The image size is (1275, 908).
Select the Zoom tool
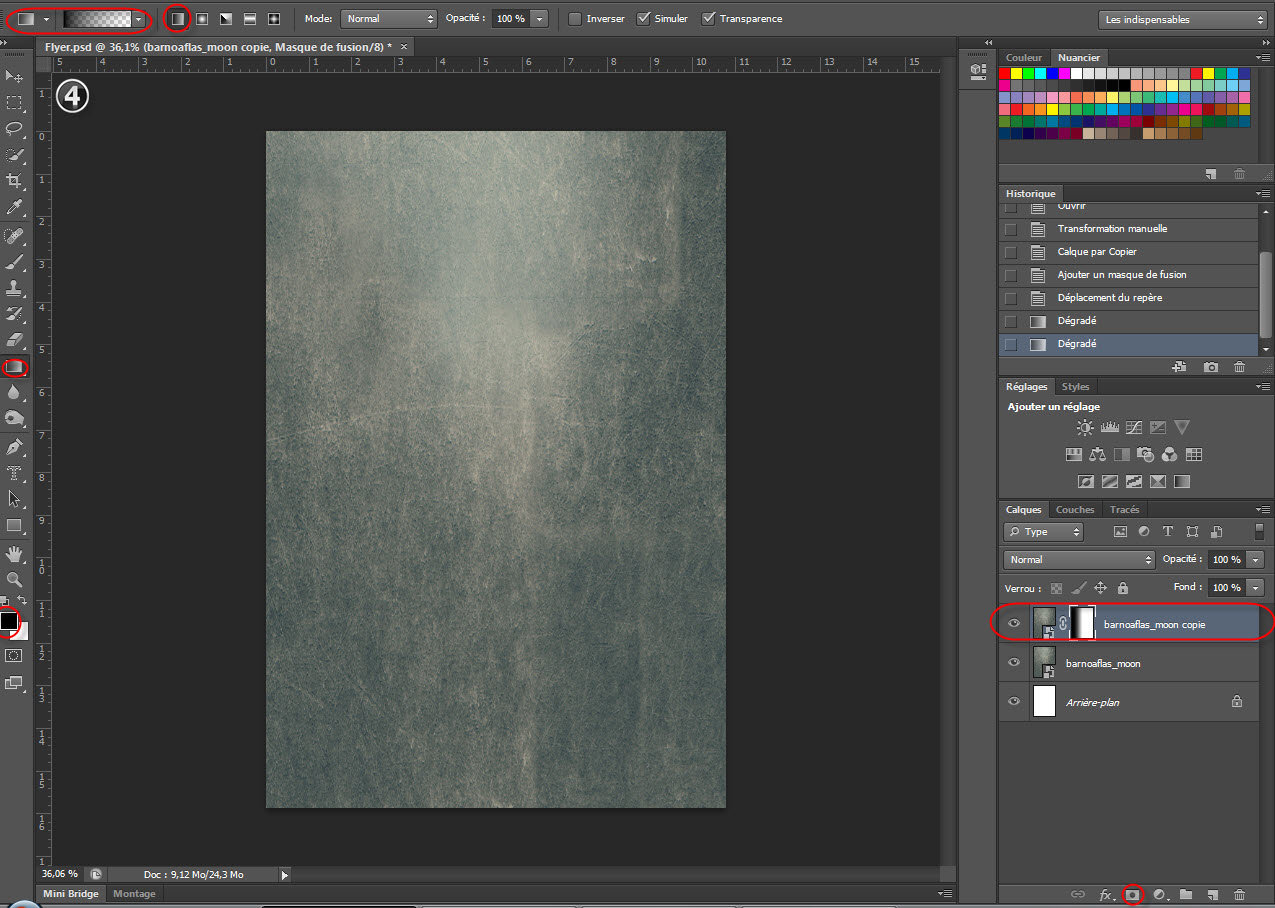pos(15,579)
